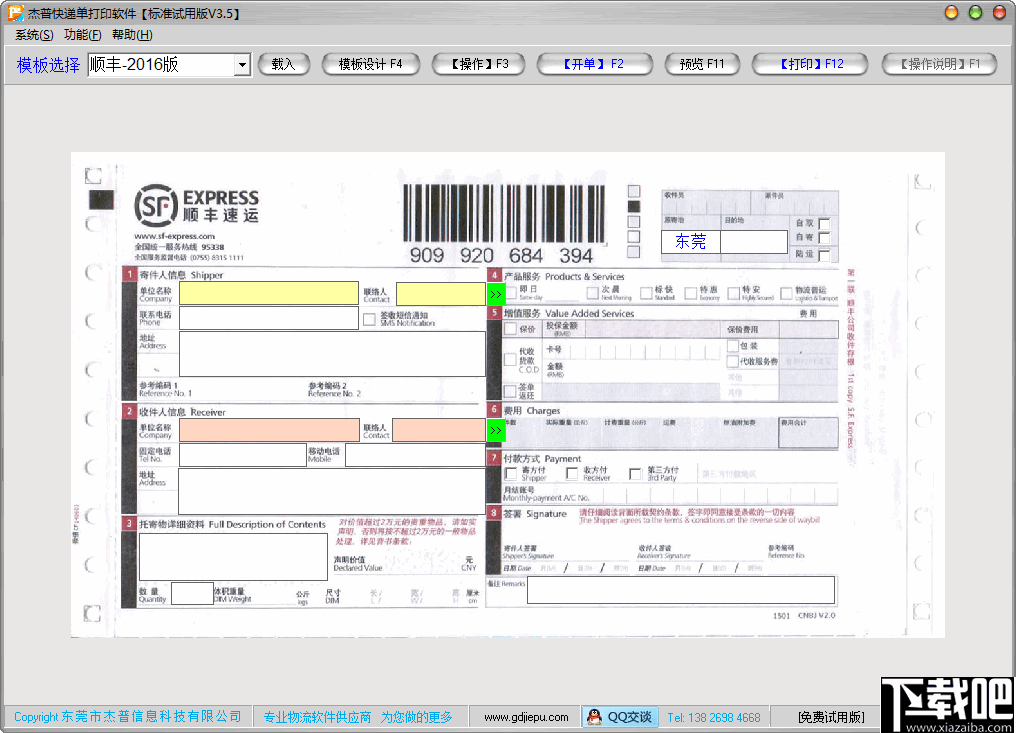This screenshot has height=733, width=1016.
Task: Click the 模板选择 label
Action: click(49, 65)
